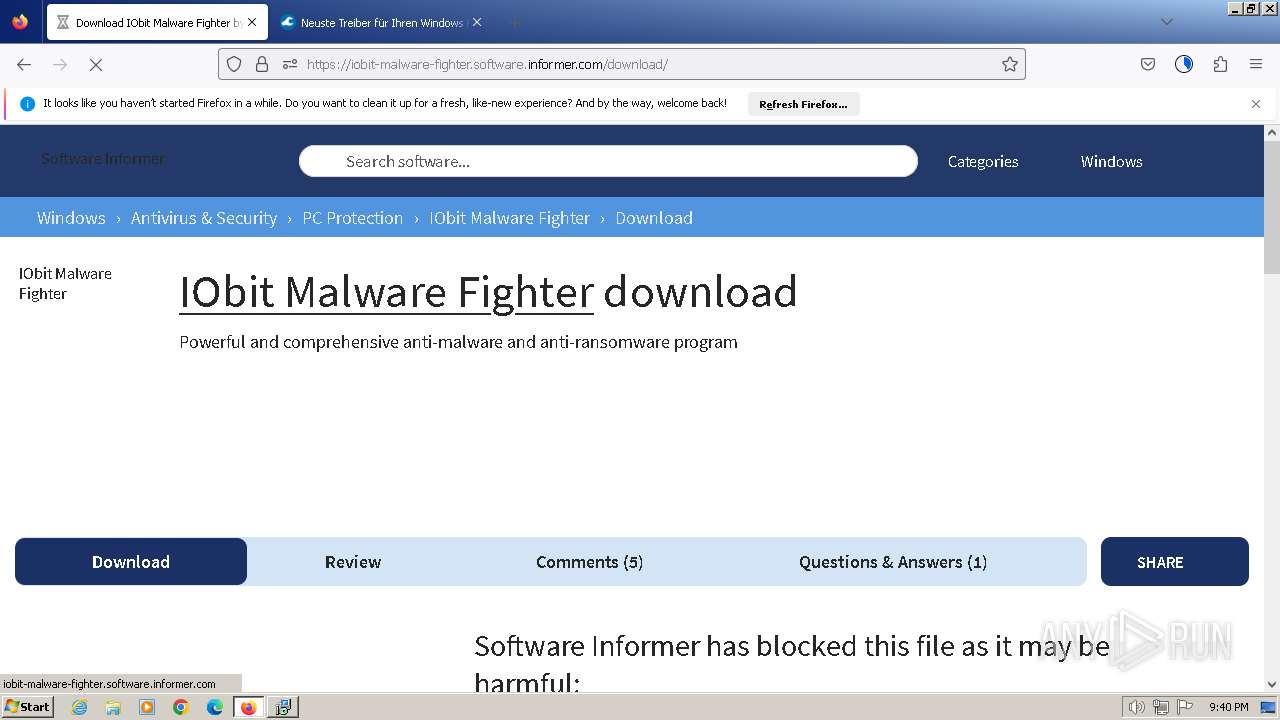1280x720 pixels.
Task: Bookmark this page with the star
Action: (1010, 64)
